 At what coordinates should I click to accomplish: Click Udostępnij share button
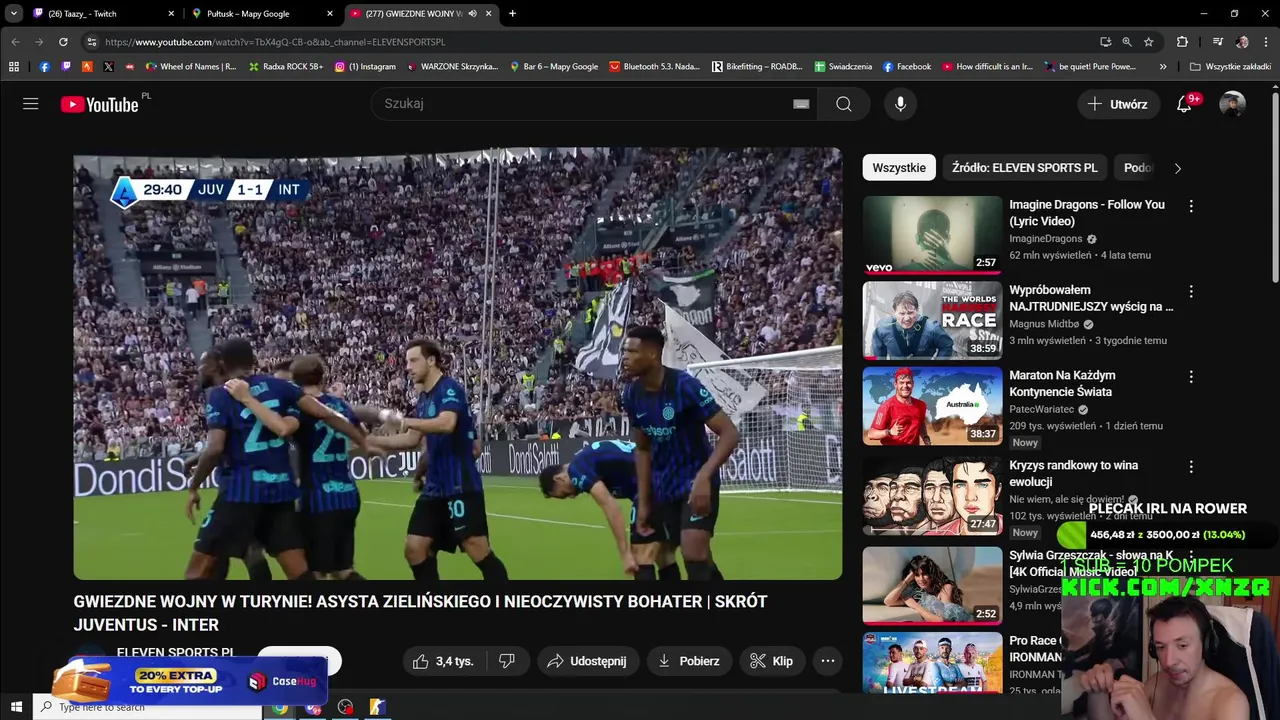[x=588, y=661]
